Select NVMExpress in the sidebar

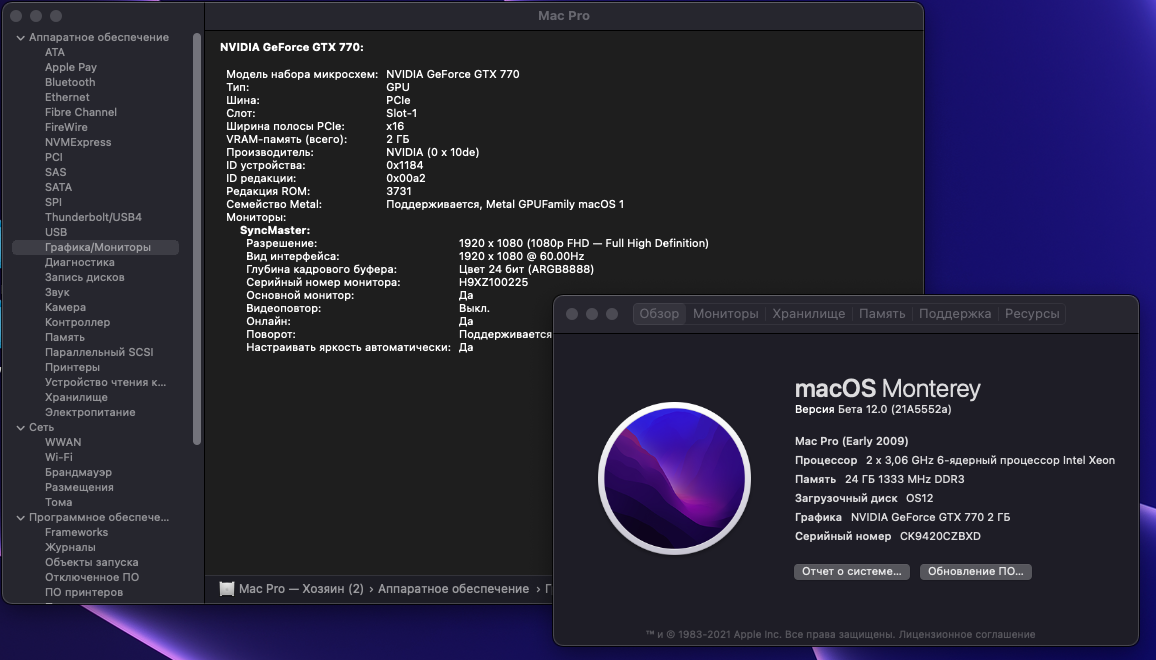[78, 142]
